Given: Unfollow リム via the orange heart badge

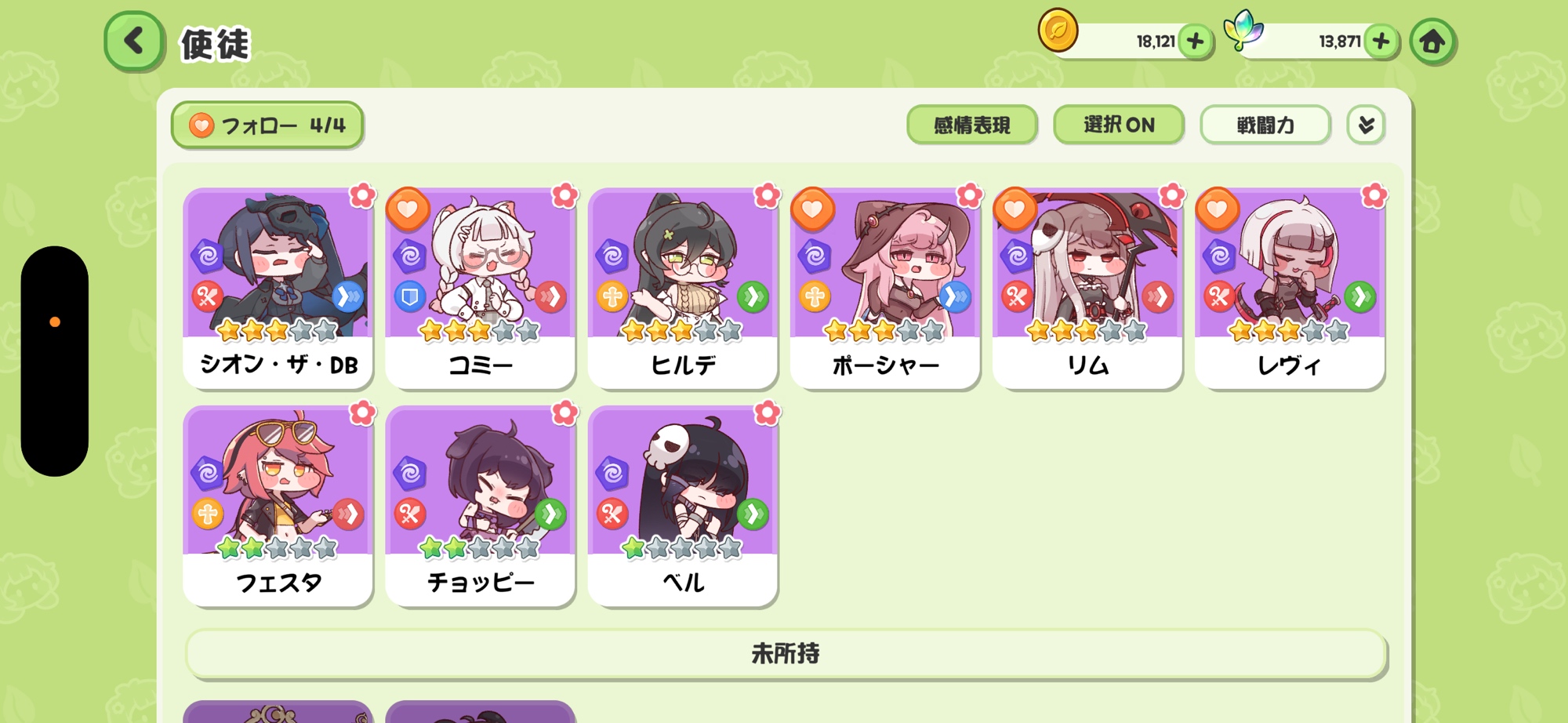Looking at the screenshot, I should [x=1014, y=209].
